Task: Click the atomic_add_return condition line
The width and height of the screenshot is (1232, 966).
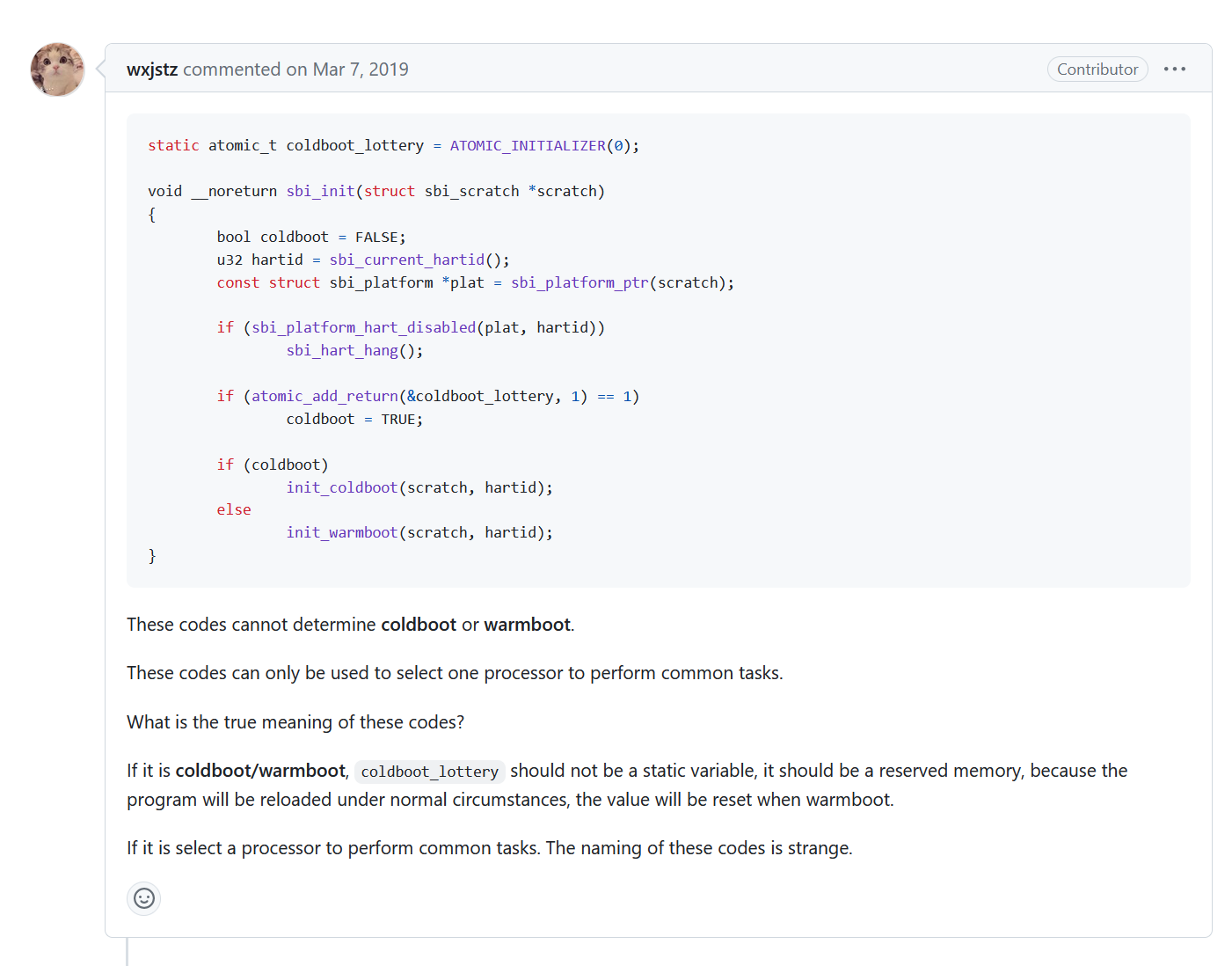Action: 428,396
